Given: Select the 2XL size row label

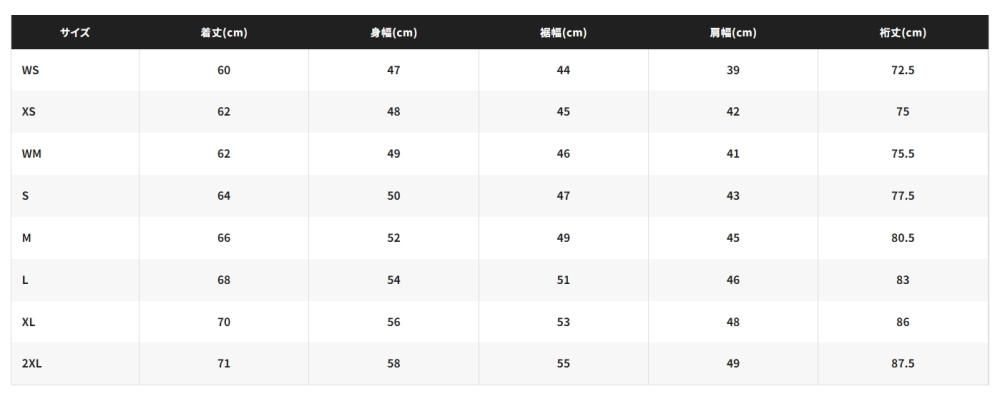Looking at the screenshot, I should coord(31,363).
